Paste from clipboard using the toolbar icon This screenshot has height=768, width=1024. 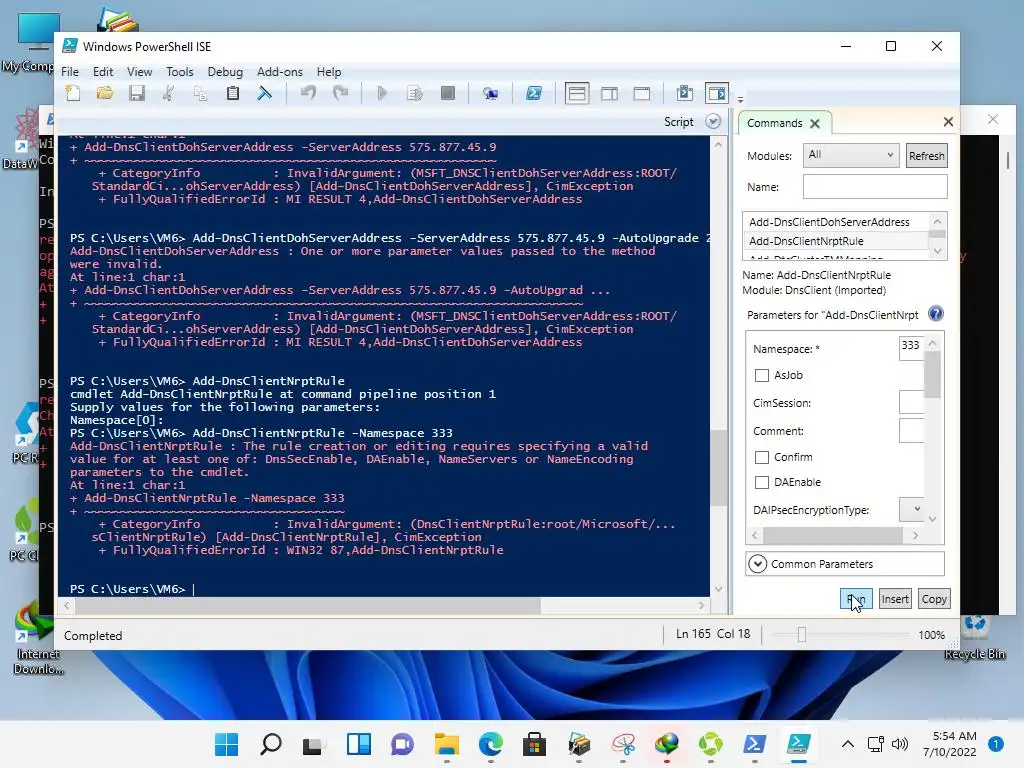(x=232, y=93)
